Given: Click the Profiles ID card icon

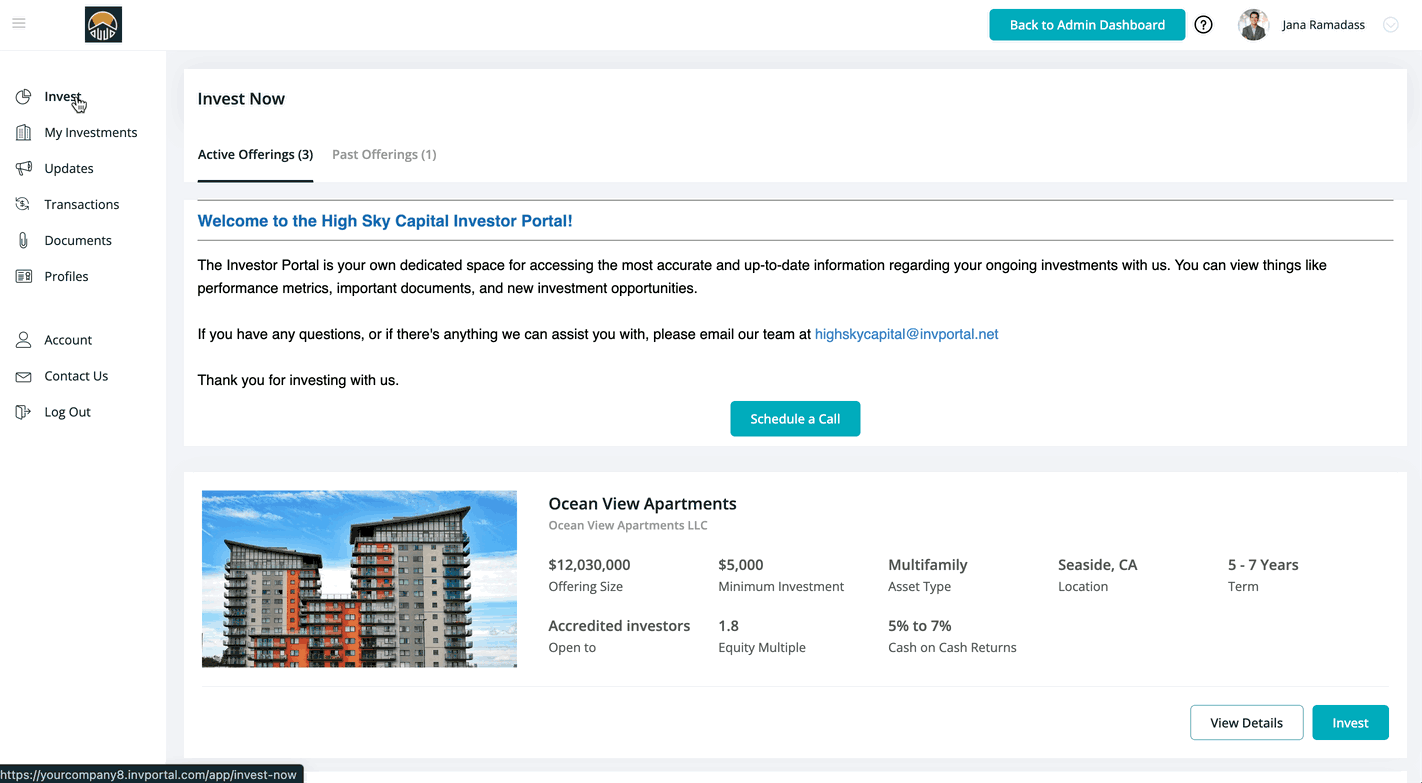Looking at the screenshot, I should (x=23, y=277).
